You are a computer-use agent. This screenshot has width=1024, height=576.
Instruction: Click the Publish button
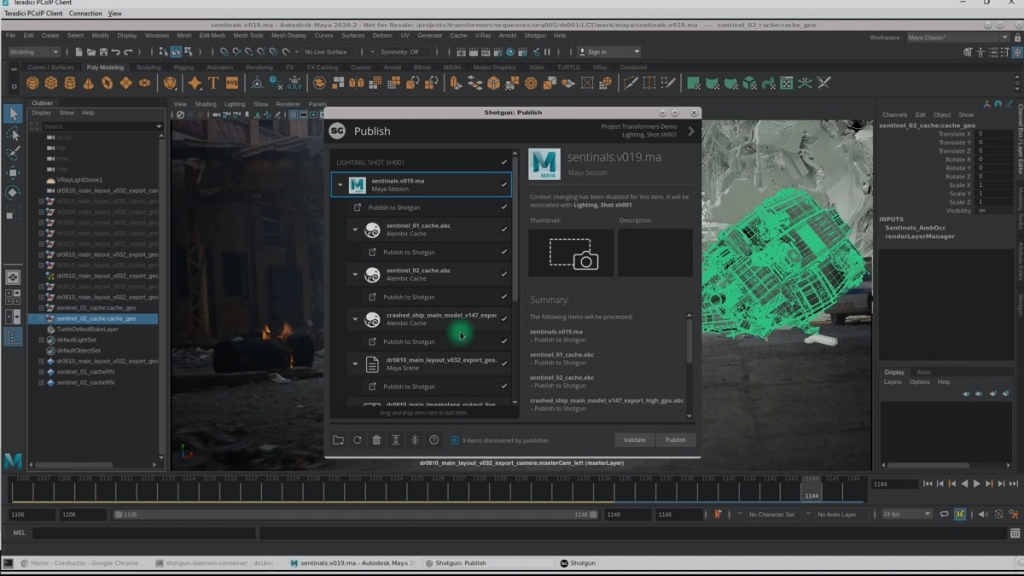tap(675, 439)
